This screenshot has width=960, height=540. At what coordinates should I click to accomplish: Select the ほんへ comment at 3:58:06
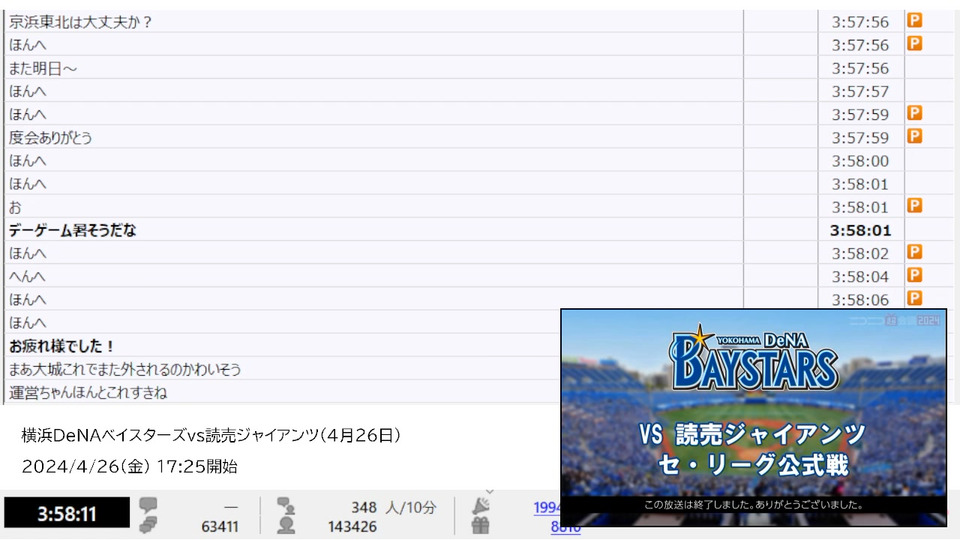27,300
